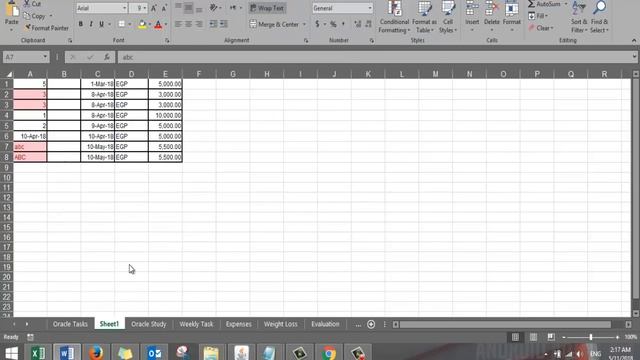Open Conditional Formatting menu
Screen dimensions: 640x360
tap(394, 17)
